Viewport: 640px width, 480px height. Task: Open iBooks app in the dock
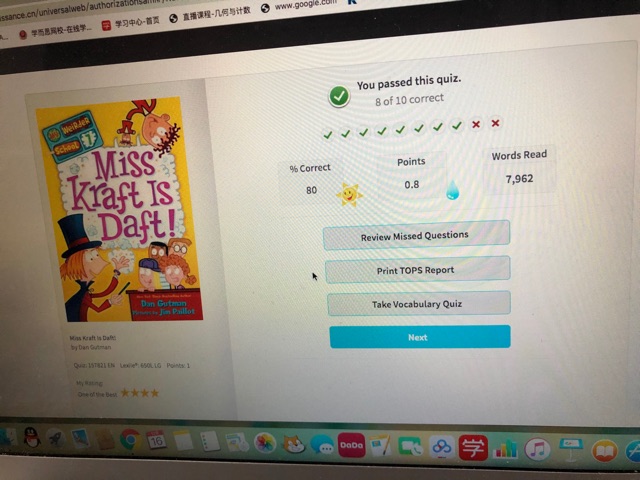point(604,451)
